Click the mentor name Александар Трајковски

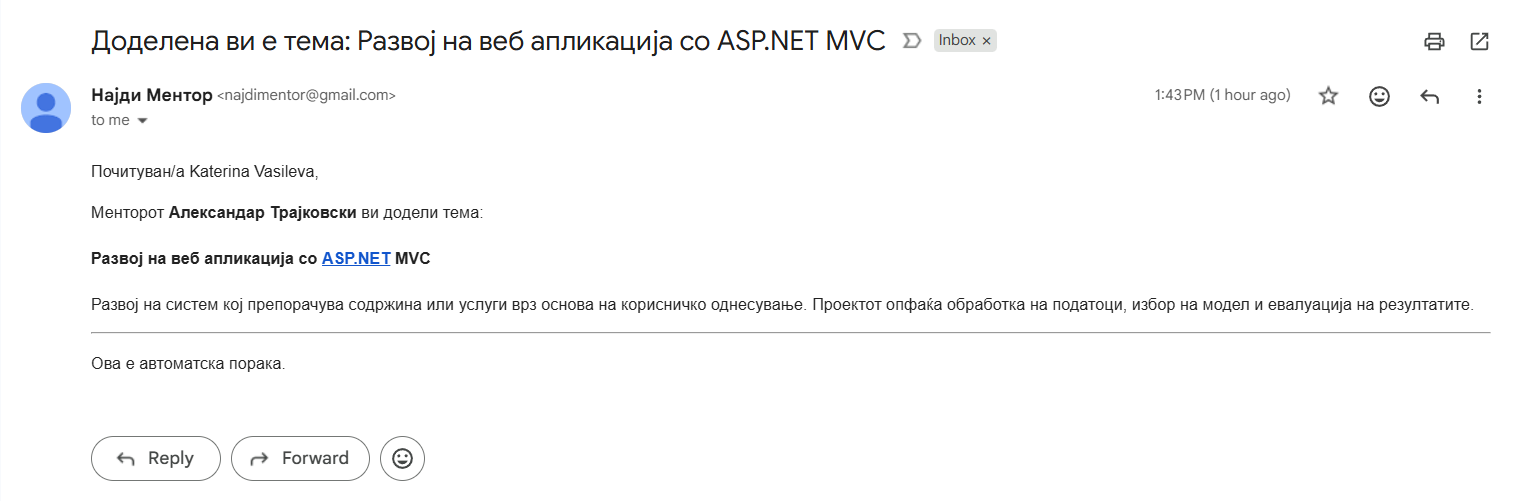pyautogui.click(x=262, y=213)
